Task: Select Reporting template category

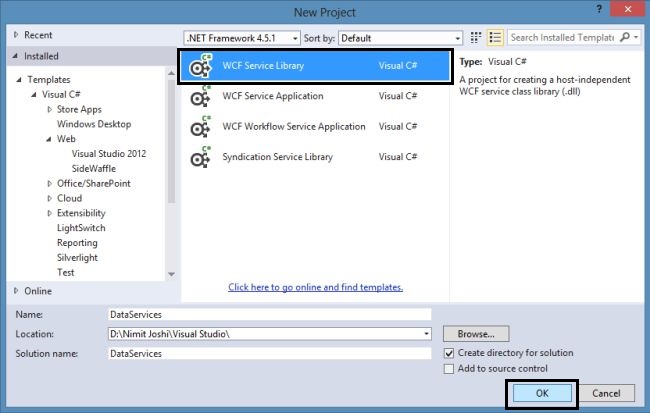Action: click(77, 243)
